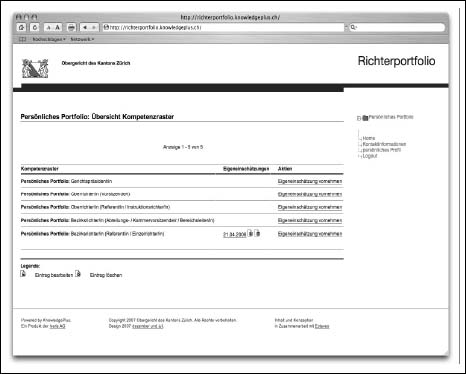The height and width of the screenshot is (374, 466).
Task: Click the address bar URL field
Action: coord(223,27)
